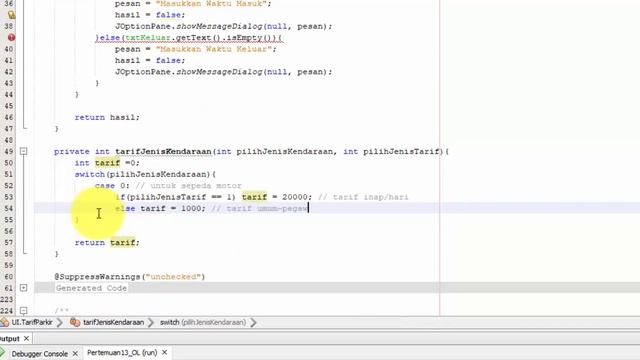Click the '// untuk sepeda motor' comment
640x360 pixels.
coord(188,186)
